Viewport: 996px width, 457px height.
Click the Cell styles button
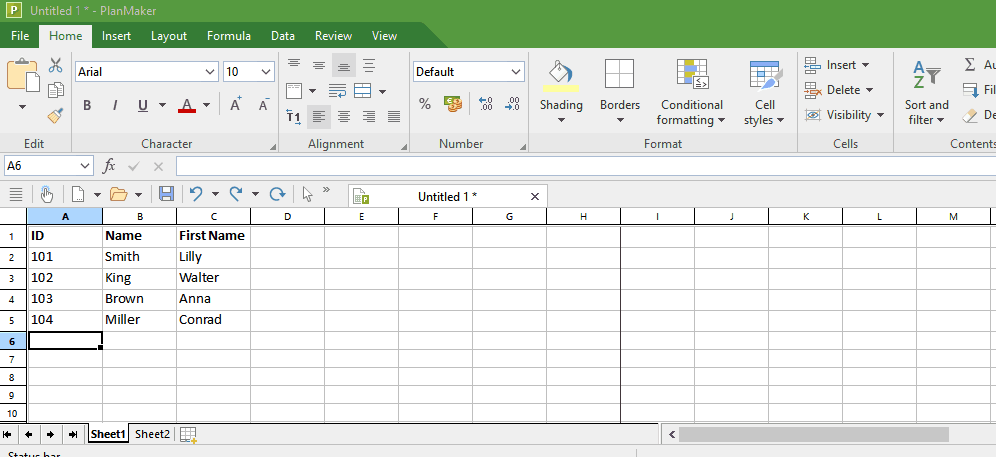point(764,95)
